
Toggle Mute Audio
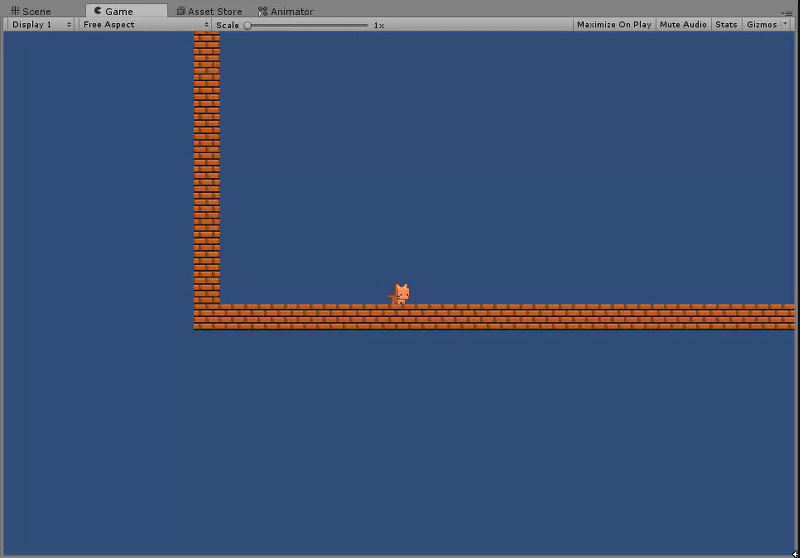[x=683, y=24]
